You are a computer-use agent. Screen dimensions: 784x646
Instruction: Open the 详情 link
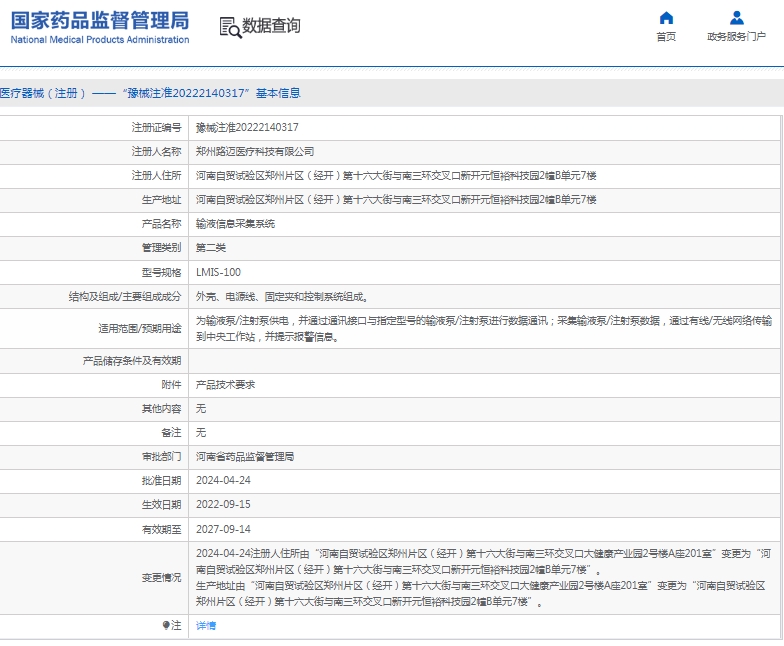tap(206, 626)
